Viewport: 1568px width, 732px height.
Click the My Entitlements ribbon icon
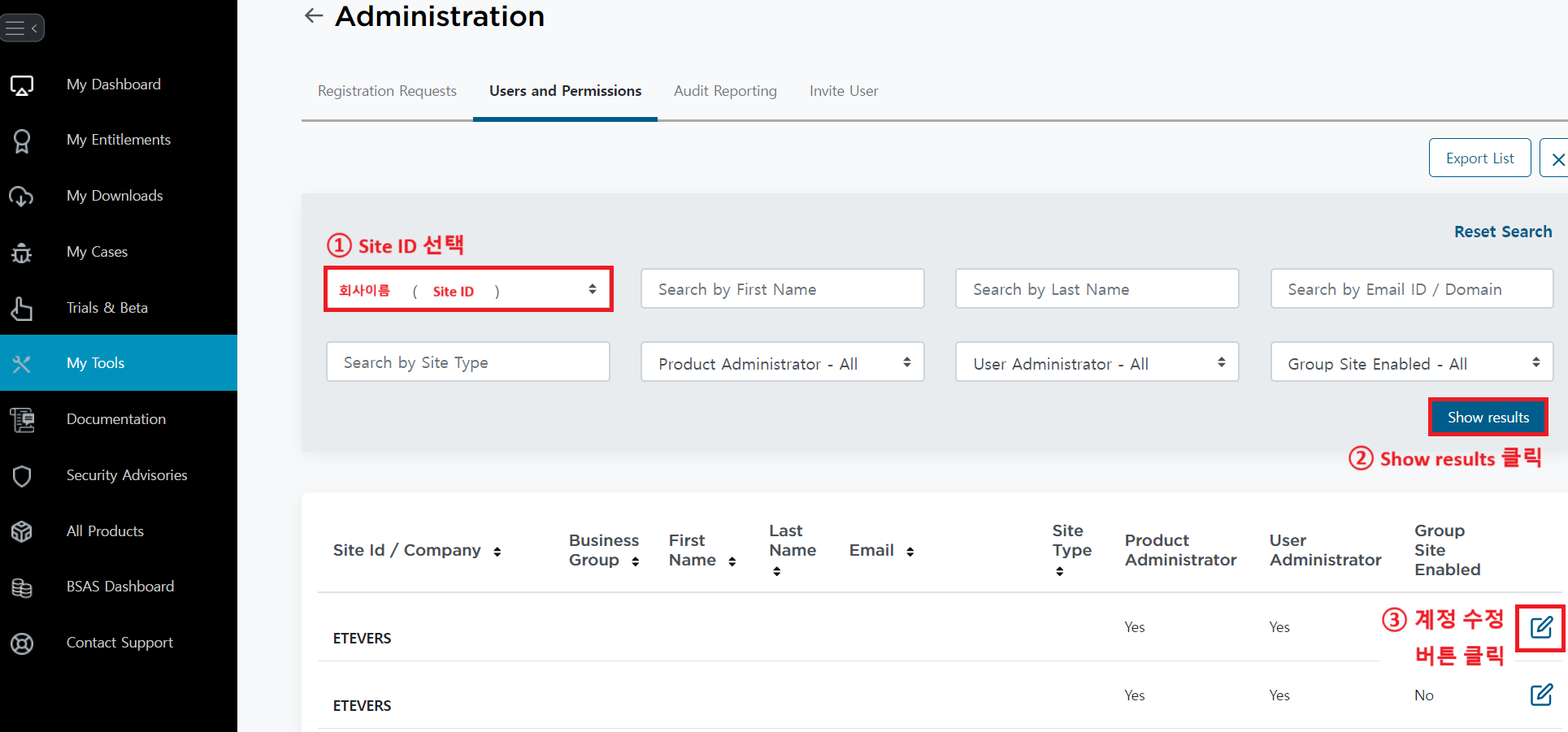pos(22,141)
